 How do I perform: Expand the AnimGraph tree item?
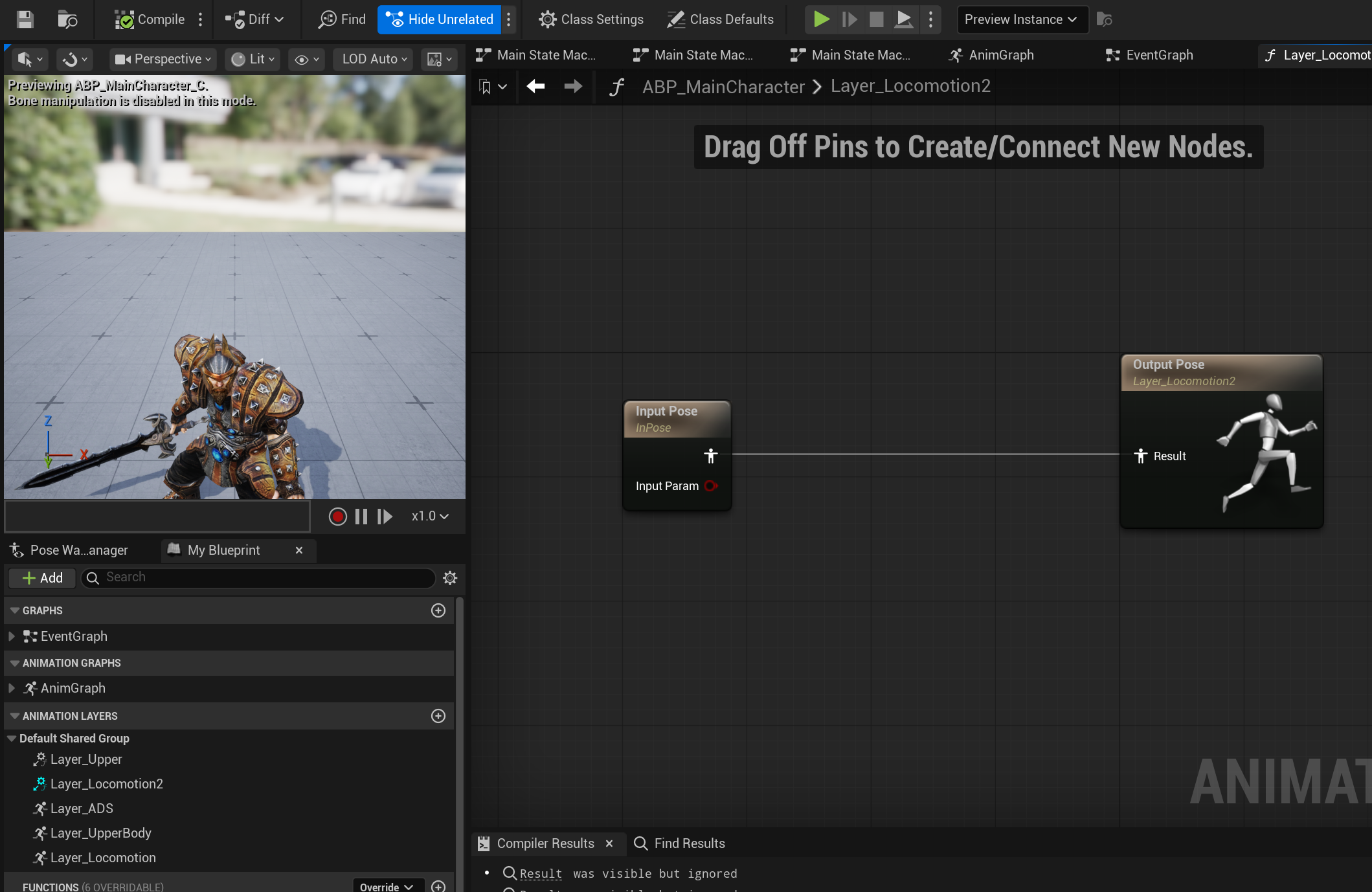[12, 688]
